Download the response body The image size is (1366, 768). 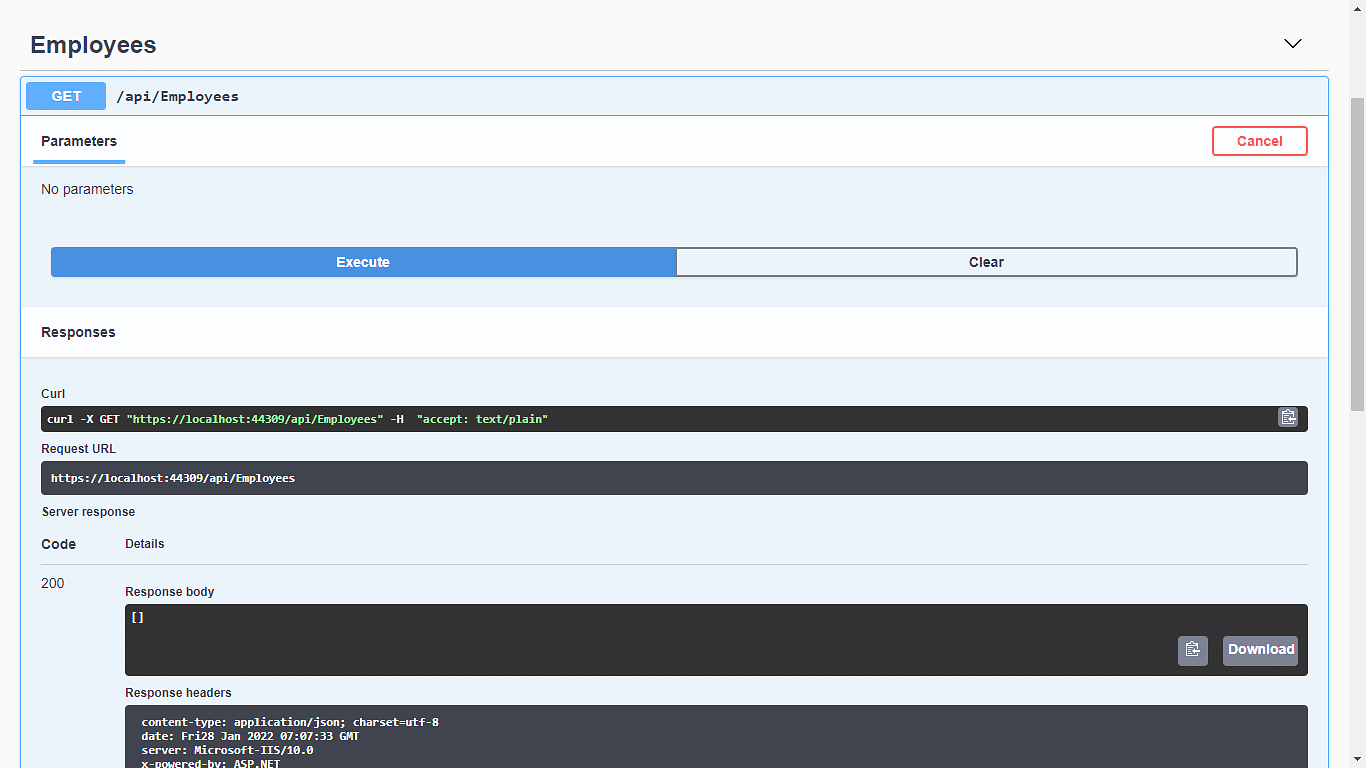tap(1260, 650)
